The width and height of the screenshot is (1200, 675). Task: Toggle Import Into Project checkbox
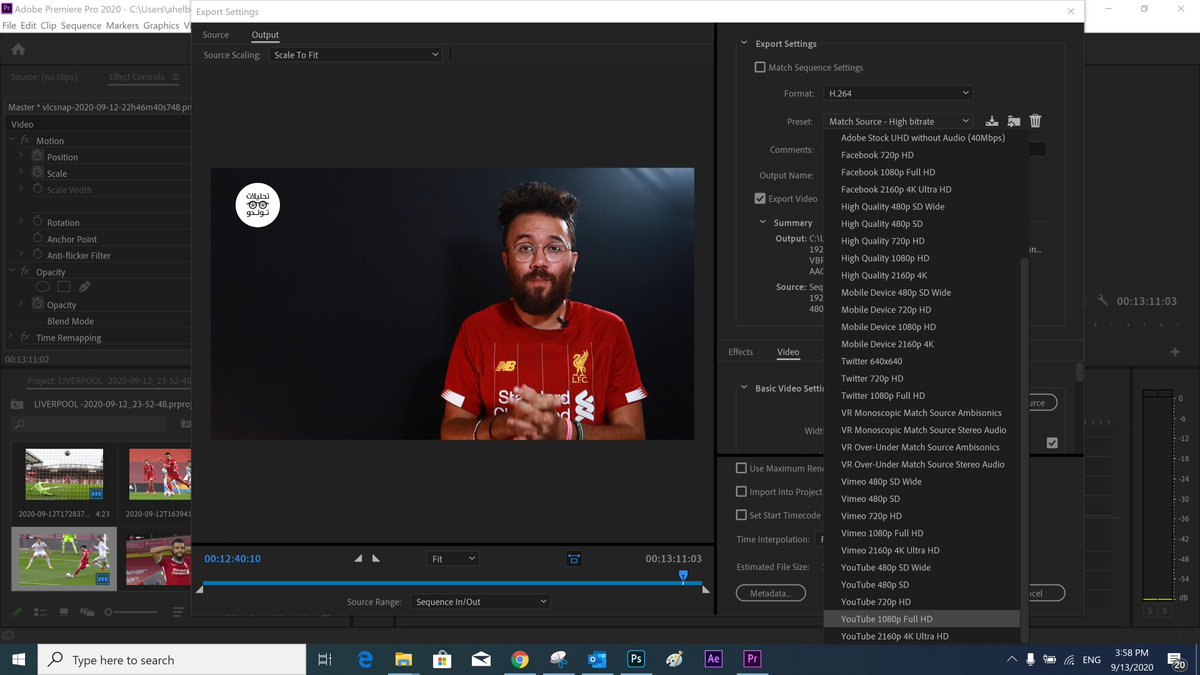[x=741, y=491]
